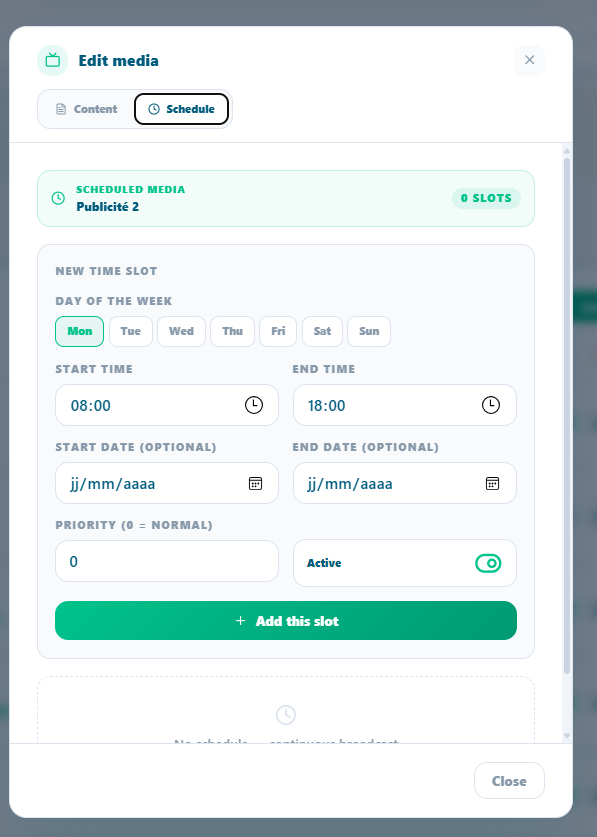Image resolution: width=597 pixels, height=837 pixels.
Task: Click the Start Time field showing 08:00
Action: [167, 405]
